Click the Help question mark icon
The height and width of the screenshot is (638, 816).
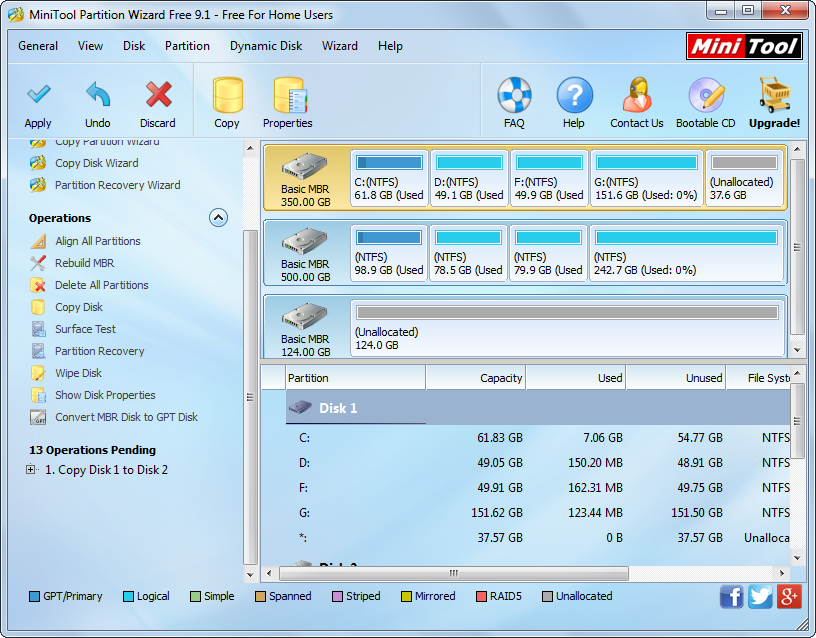(574, 95)
